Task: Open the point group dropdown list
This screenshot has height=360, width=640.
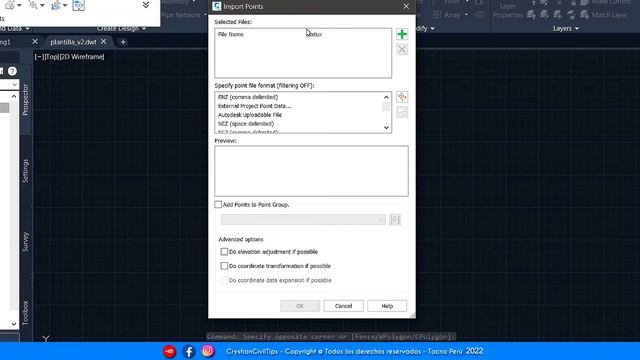Action: [x=303, y=220]
